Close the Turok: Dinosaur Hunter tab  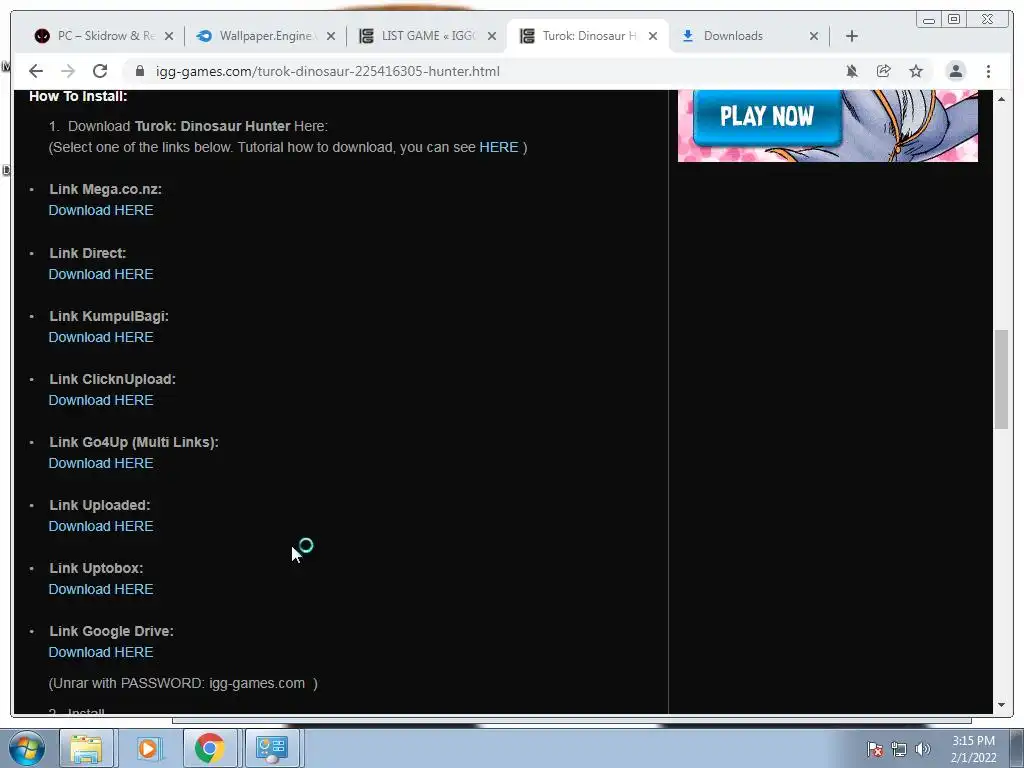pos(653,36)
